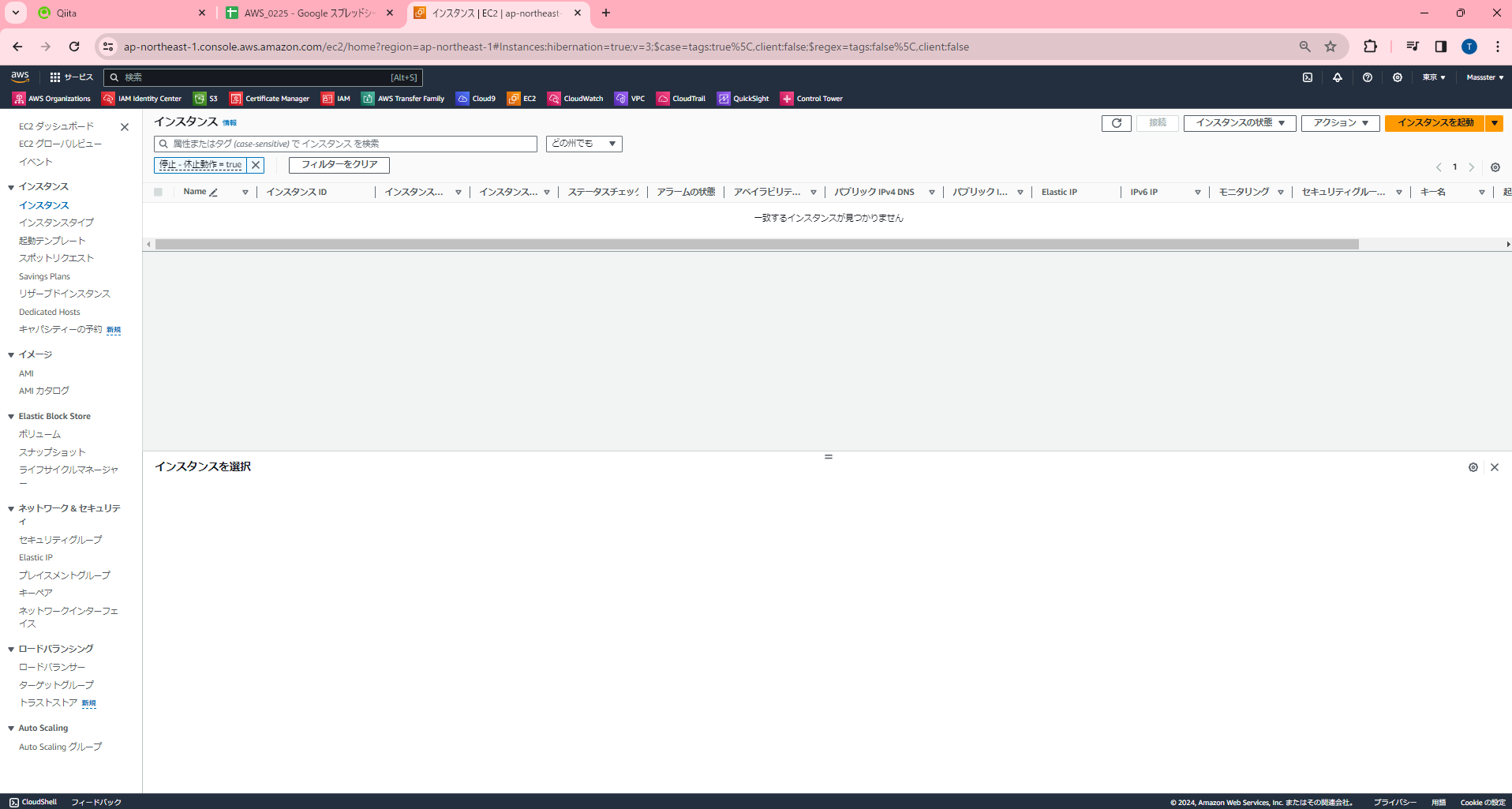Select all instances with the header checkbox

pyautogui.click(x=157, y=191)
